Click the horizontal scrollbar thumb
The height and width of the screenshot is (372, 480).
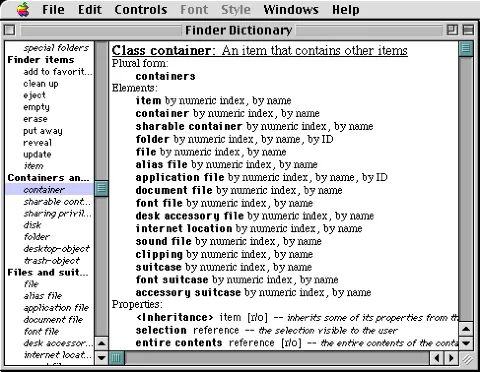point(116,358)
